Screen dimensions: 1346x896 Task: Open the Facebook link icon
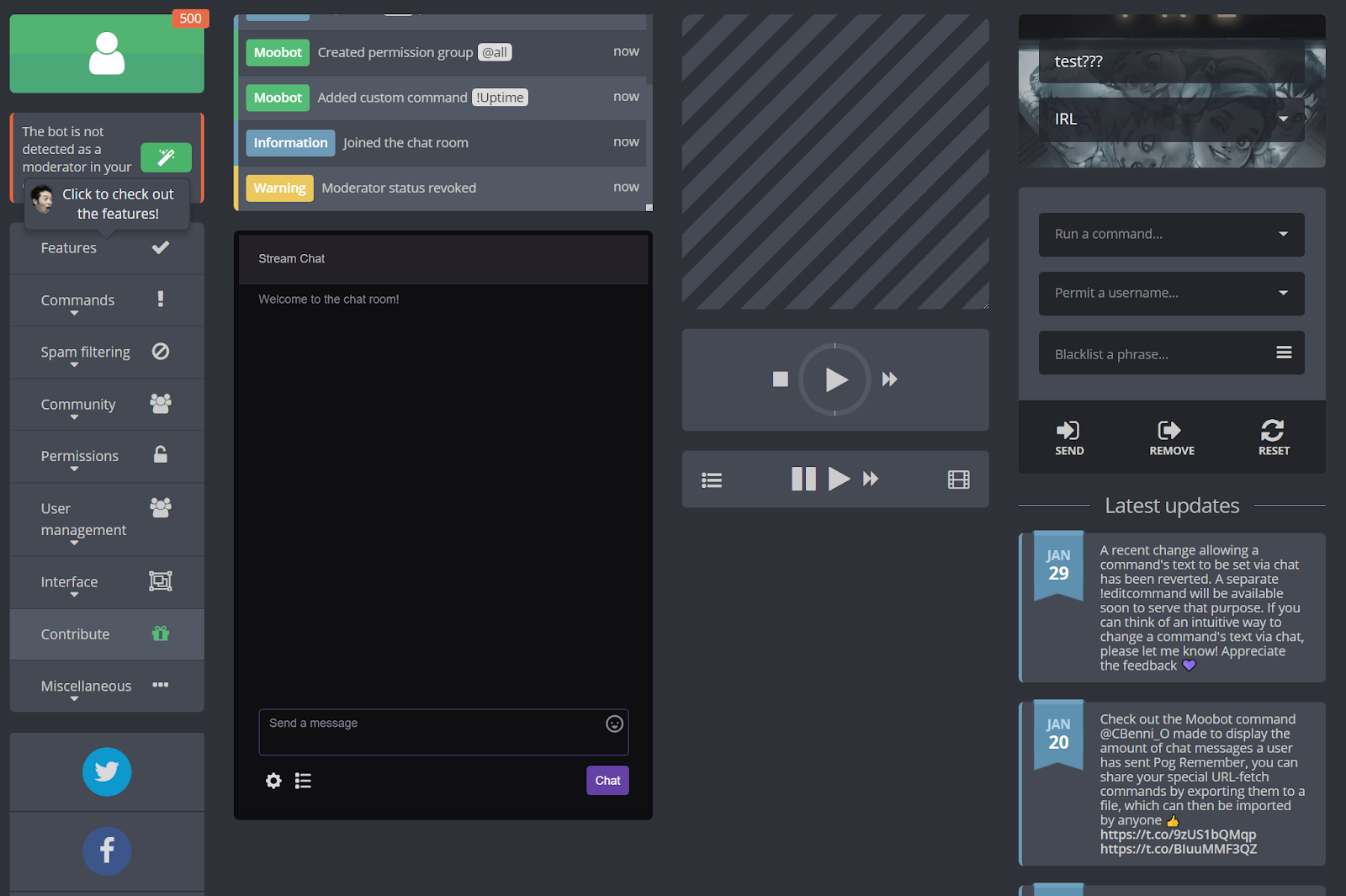107,851
